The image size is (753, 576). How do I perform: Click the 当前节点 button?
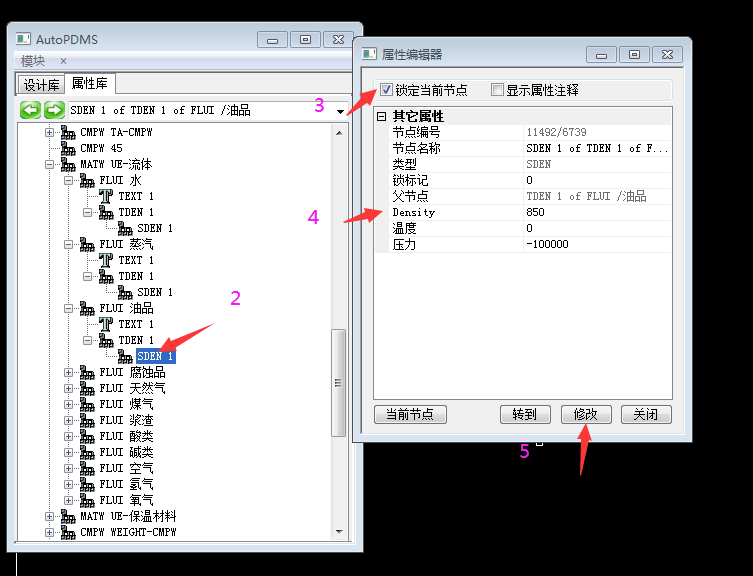tap(410, 414)
